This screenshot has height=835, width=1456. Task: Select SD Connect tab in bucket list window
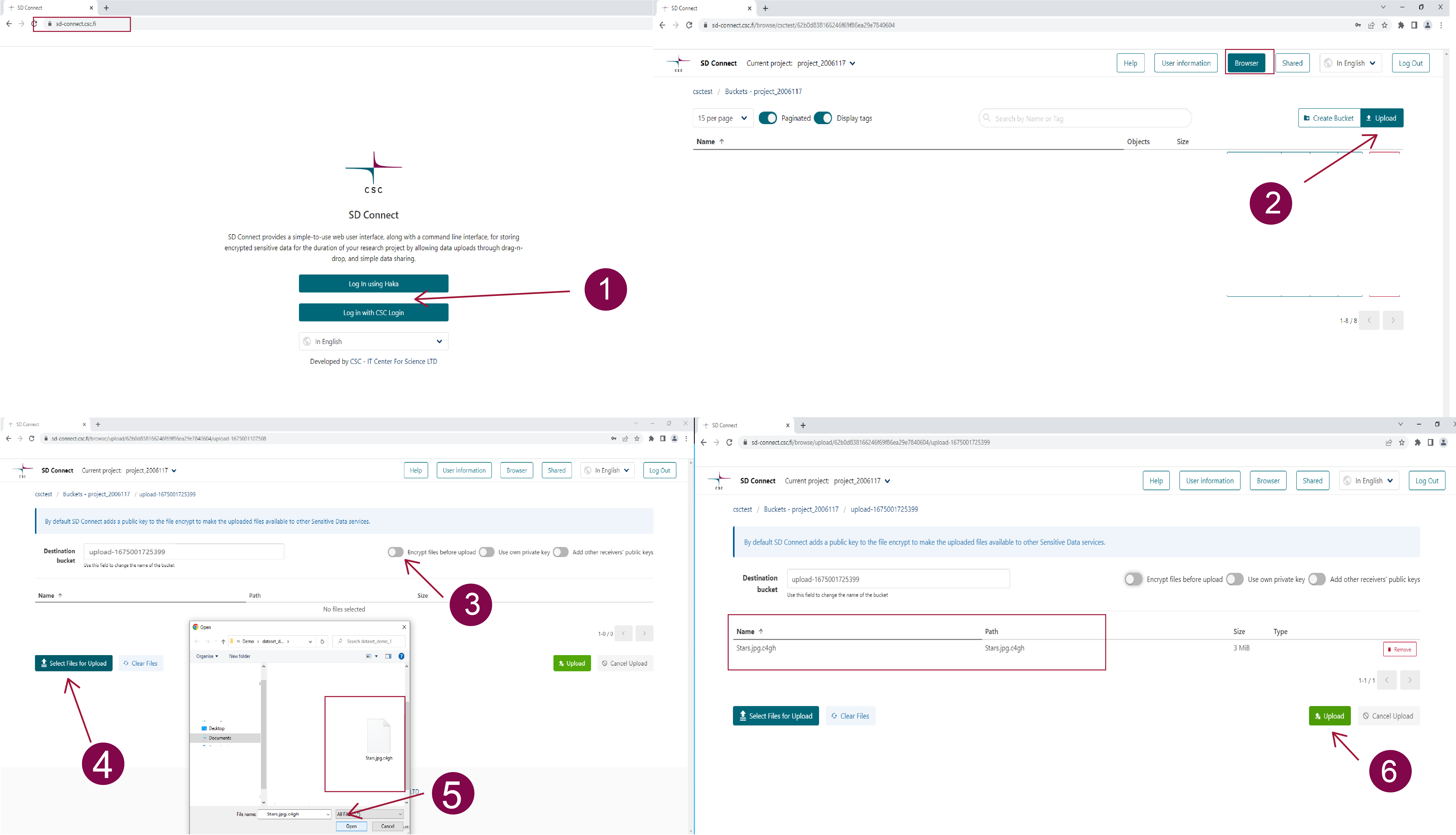tap(705, 8)
